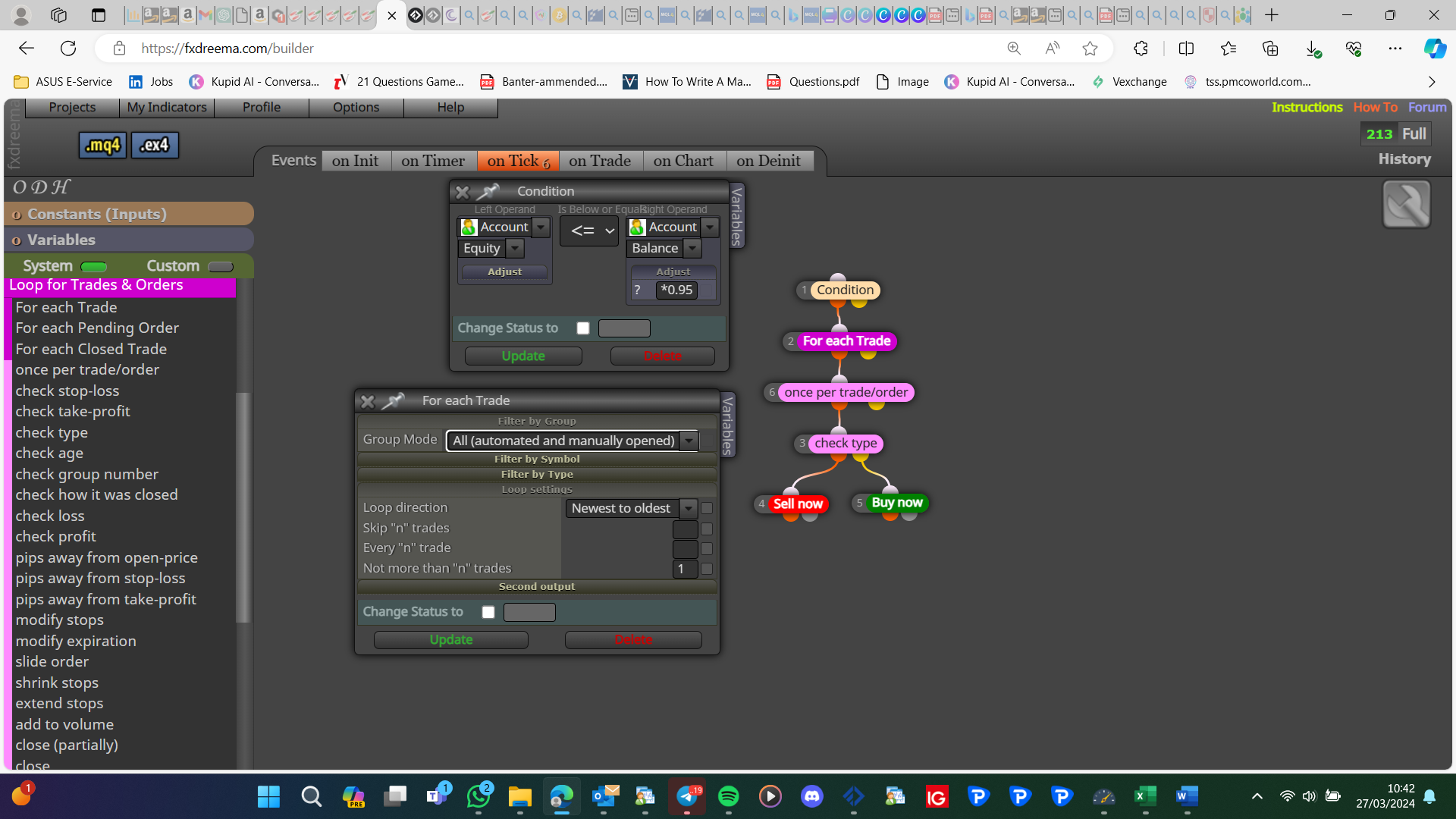Open the Instructions link

[x=1307, y=108]
